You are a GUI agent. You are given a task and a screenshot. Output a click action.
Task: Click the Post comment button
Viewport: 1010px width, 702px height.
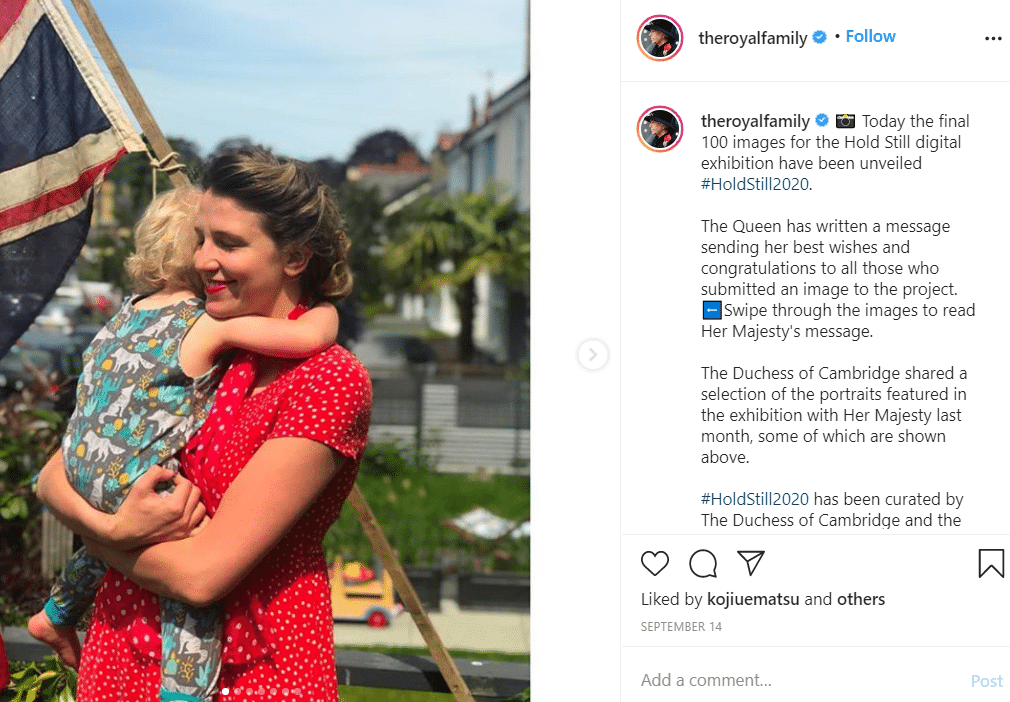986,681
